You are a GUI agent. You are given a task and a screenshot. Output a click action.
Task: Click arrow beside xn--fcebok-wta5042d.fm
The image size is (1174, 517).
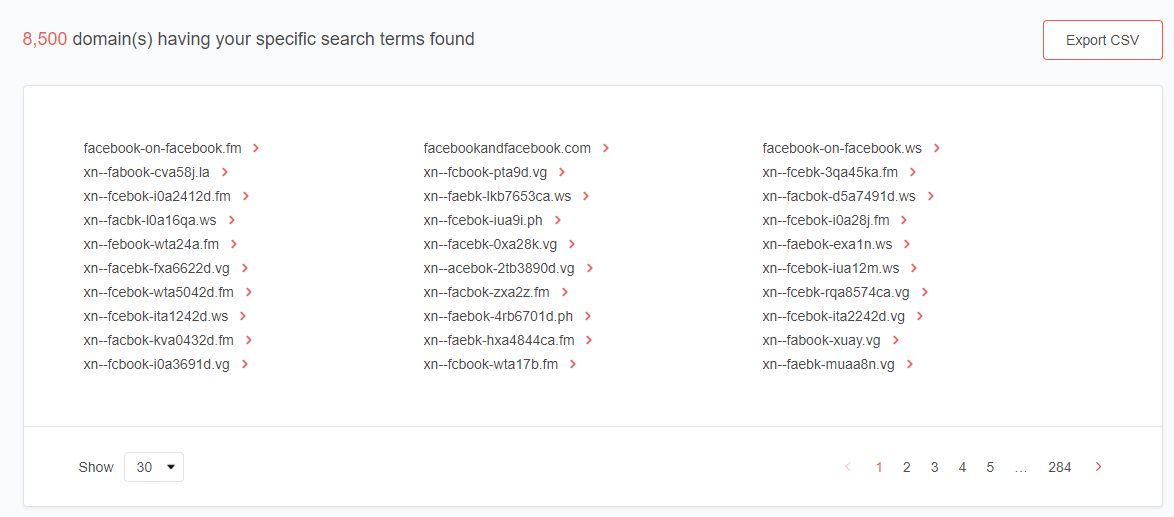249,292
